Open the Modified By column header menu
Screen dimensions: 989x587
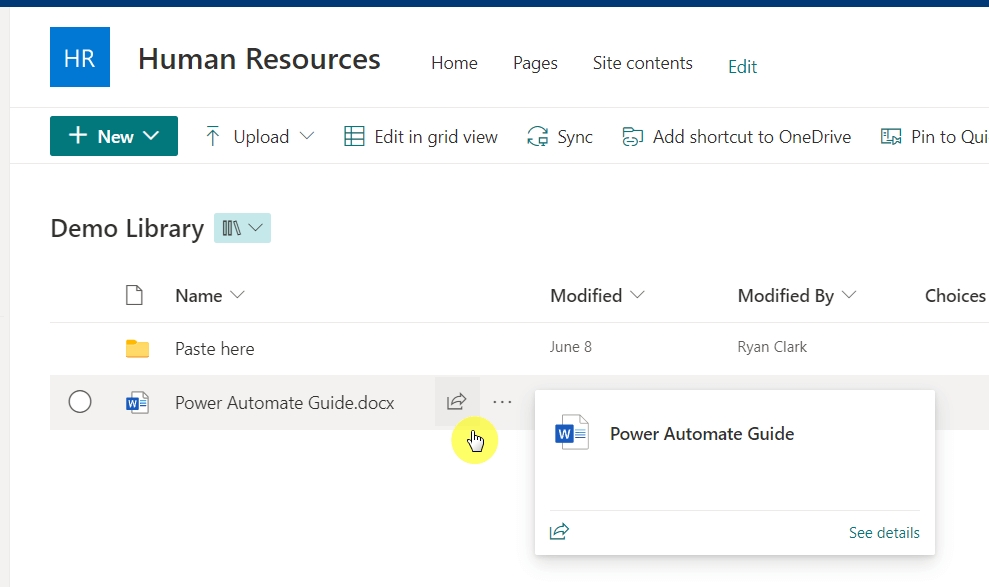[797, 295]
